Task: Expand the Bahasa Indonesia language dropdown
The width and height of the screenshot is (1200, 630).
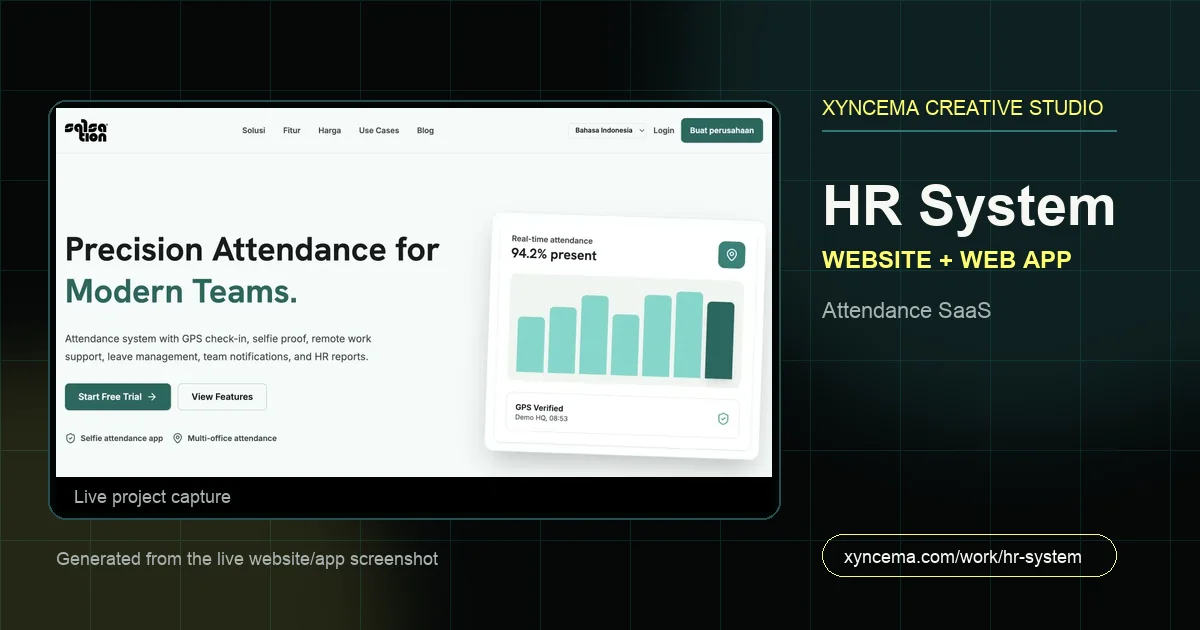Action: 608,130
